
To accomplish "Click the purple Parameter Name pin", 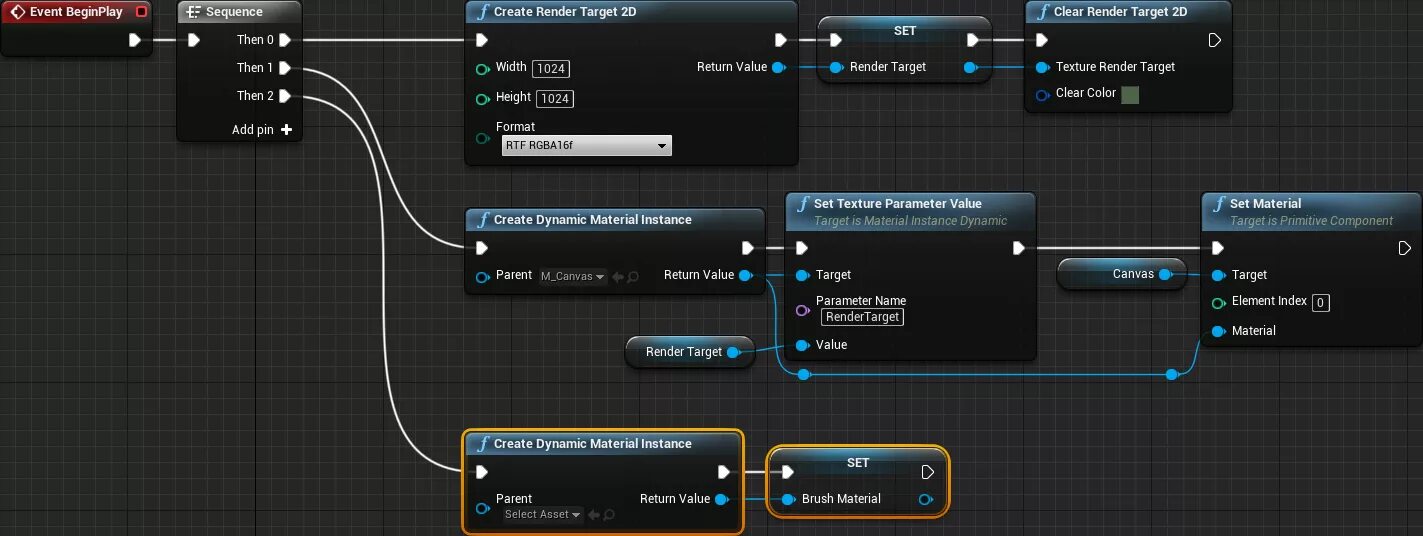I will pyautogui.click(x=802, y=311).
